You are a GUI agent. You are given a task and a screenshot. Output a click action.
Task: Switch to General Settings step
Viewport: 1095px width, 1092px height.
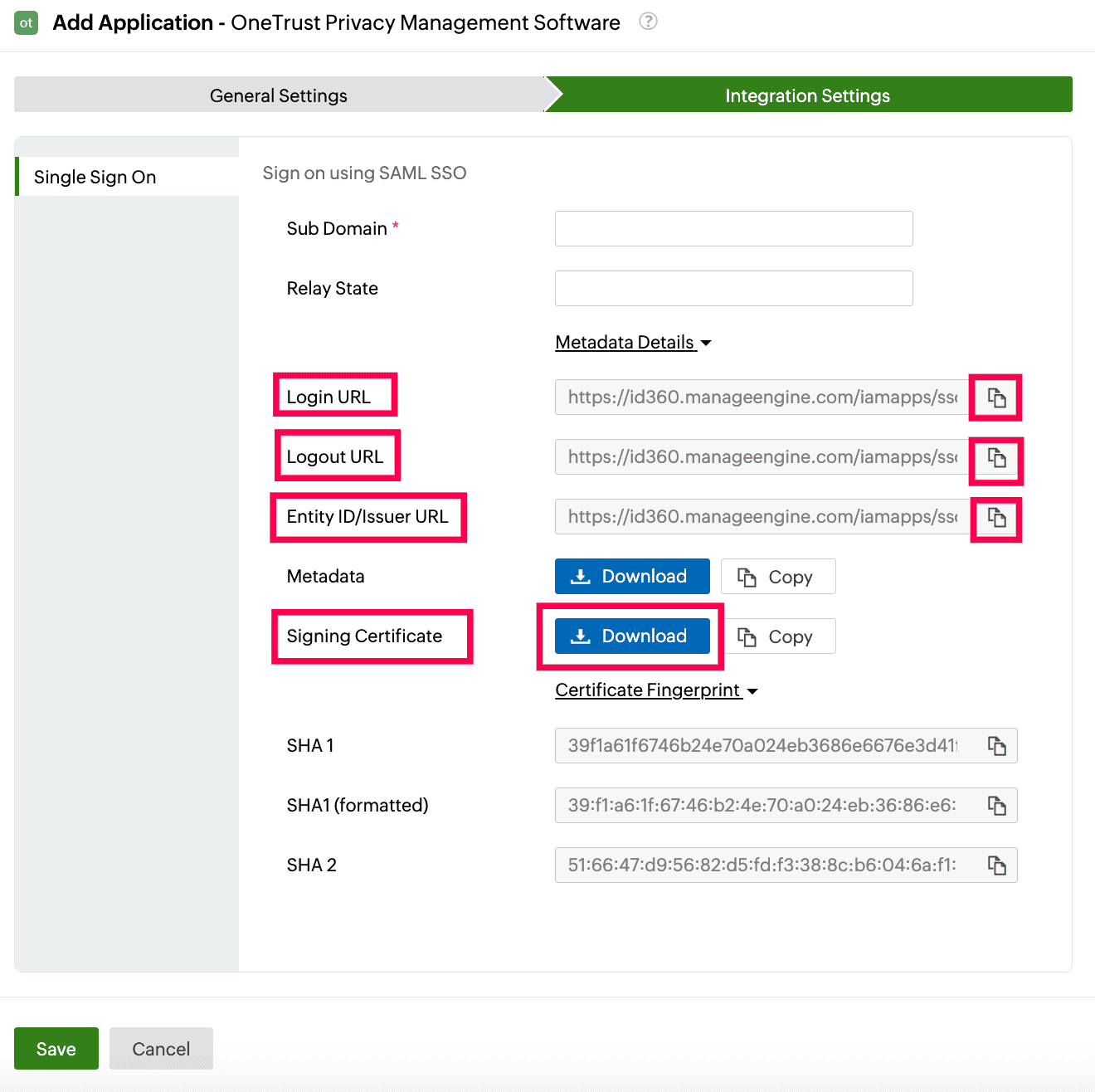[279, 95]
